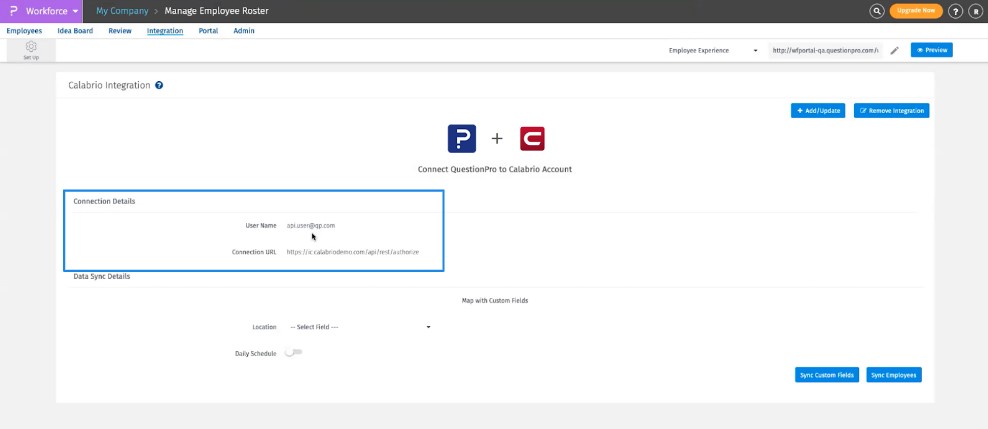Switch to the Review tab
The height and width of the screenshot is (429, 988).
(x=120, y=31)
